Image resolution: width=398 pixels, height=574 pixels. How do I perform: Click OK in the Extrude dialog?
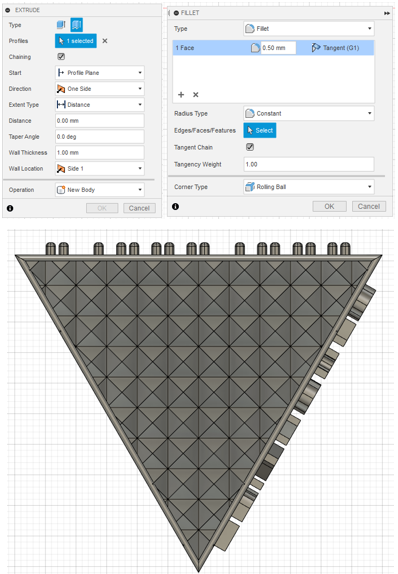click(x=102, y=208)
